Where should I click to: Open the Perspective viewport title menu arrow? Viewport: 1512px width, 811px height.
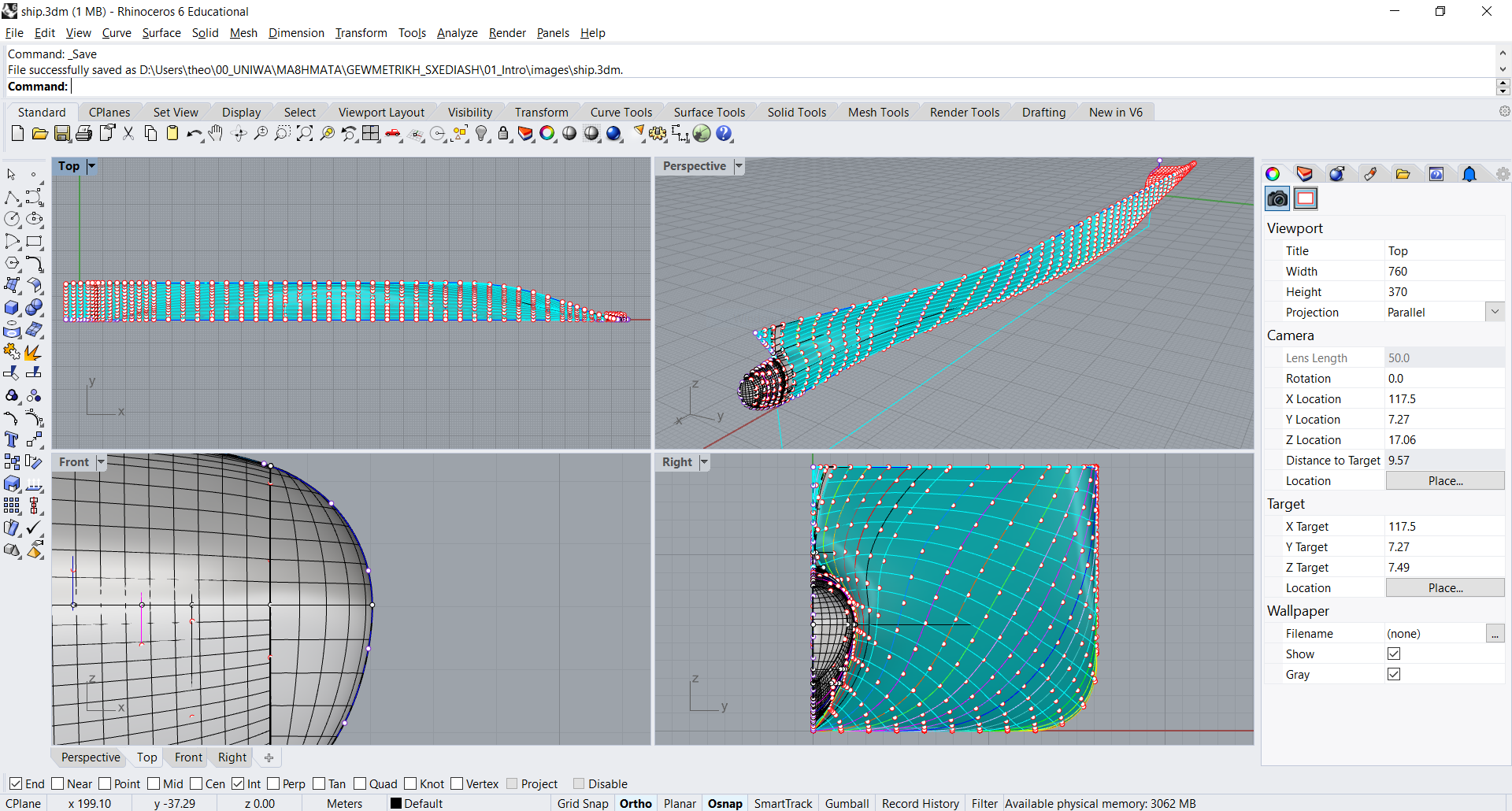pyautogui.click(x=739, y=166)
